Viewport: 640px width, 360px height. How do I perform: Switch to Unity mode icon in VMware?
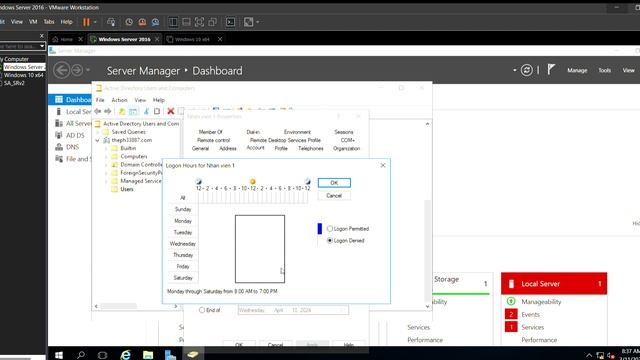[212, 22]
